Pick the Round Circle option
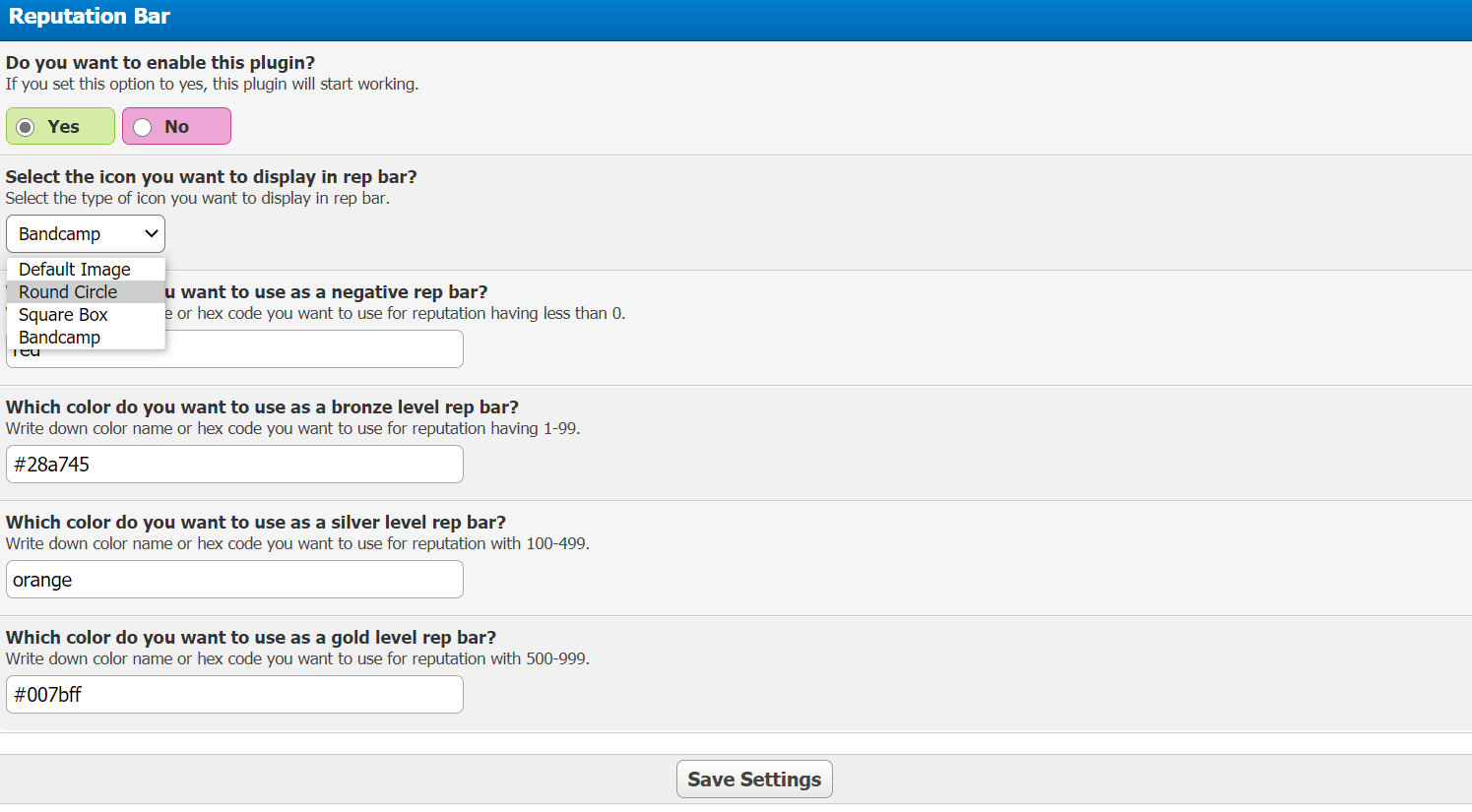Viewport: 1472px width, 812px height. pos(68,292)
